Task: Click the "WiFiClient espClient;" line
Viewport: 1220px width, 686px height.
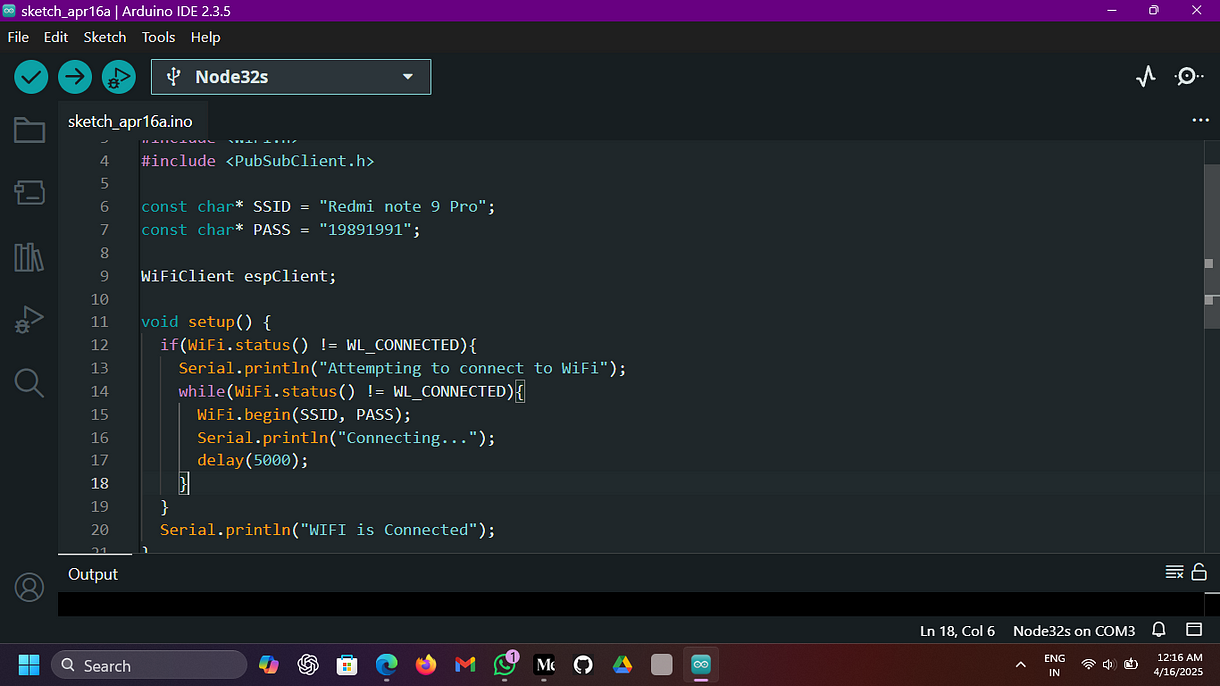Action: tap(239, 276)
